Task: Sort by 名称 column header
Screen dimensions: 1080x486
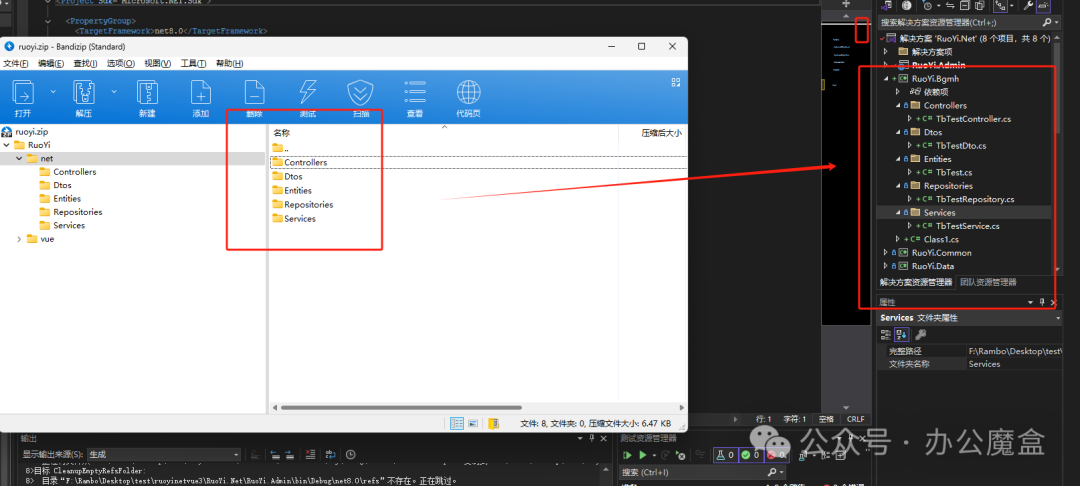Action: (x=282, y=133)
